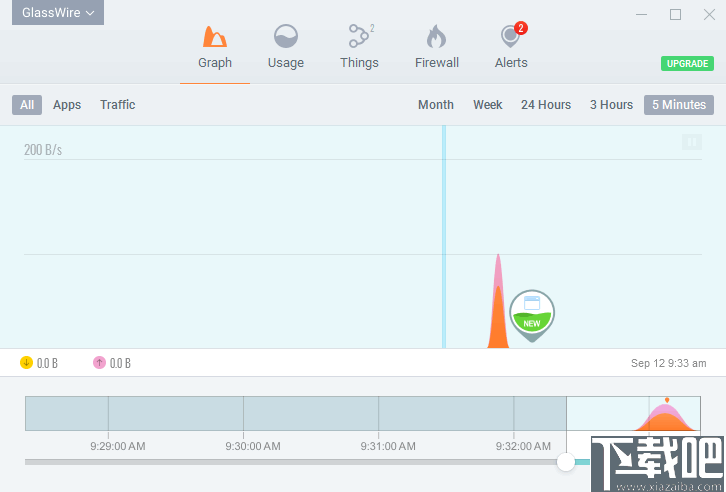The height and width of the screenshot is (492, 726).
Task: Open the Alerts tab
Action: tap(511, 47)
